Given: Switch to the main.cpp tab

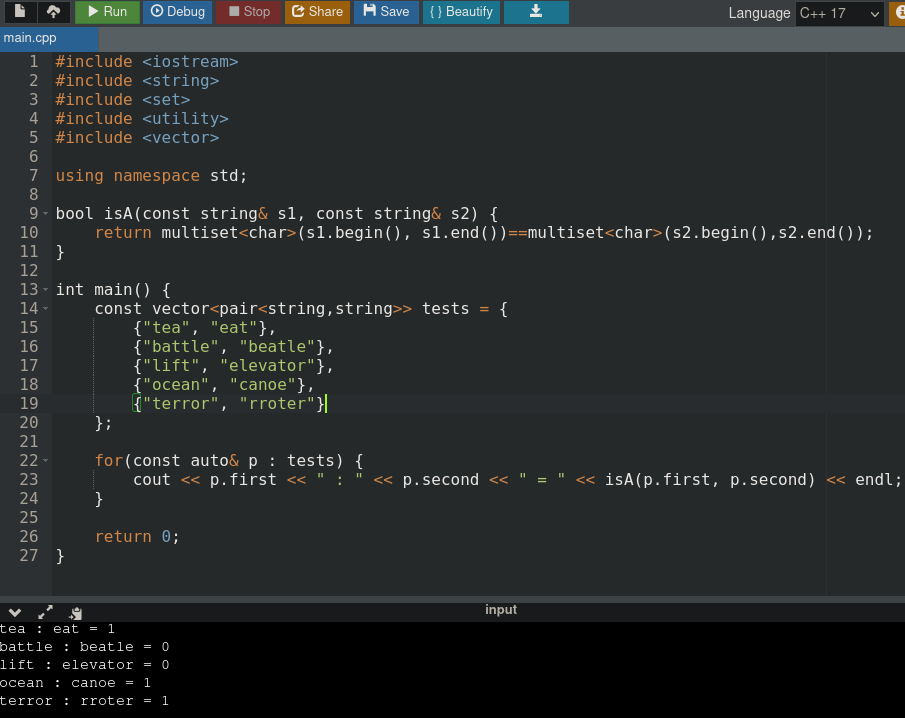Looking at the screenshot, I should (x=48, y=39).
